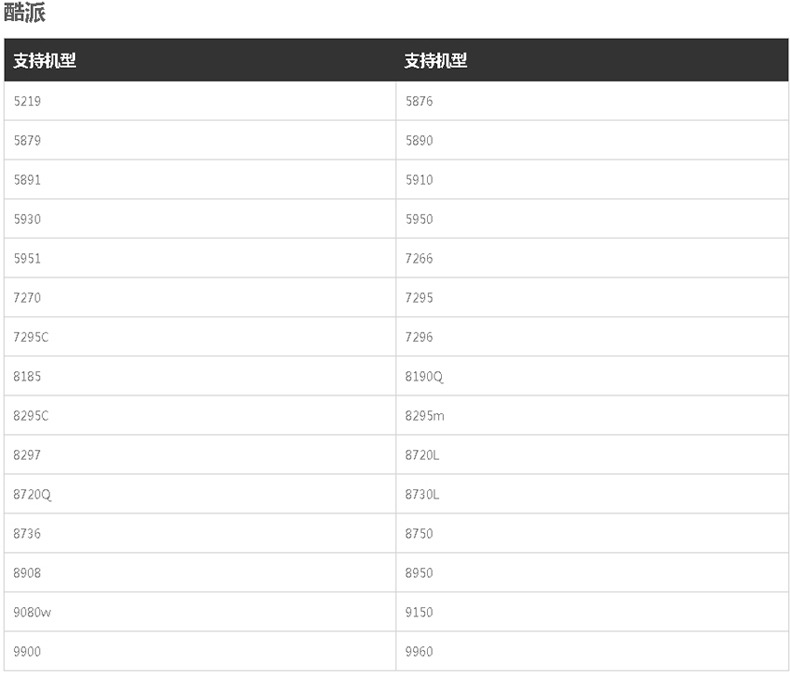Select the 5876 model entry
The width and height of the screenshot is (790, 692).
[419, 101]
